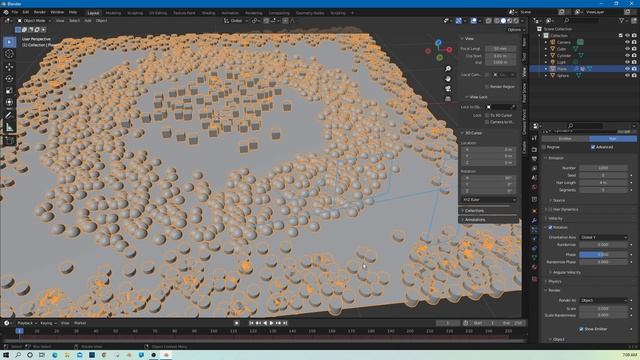The image size is (640, 360).
Task: Open the World properties tab
Action: (x=534, y=187)
